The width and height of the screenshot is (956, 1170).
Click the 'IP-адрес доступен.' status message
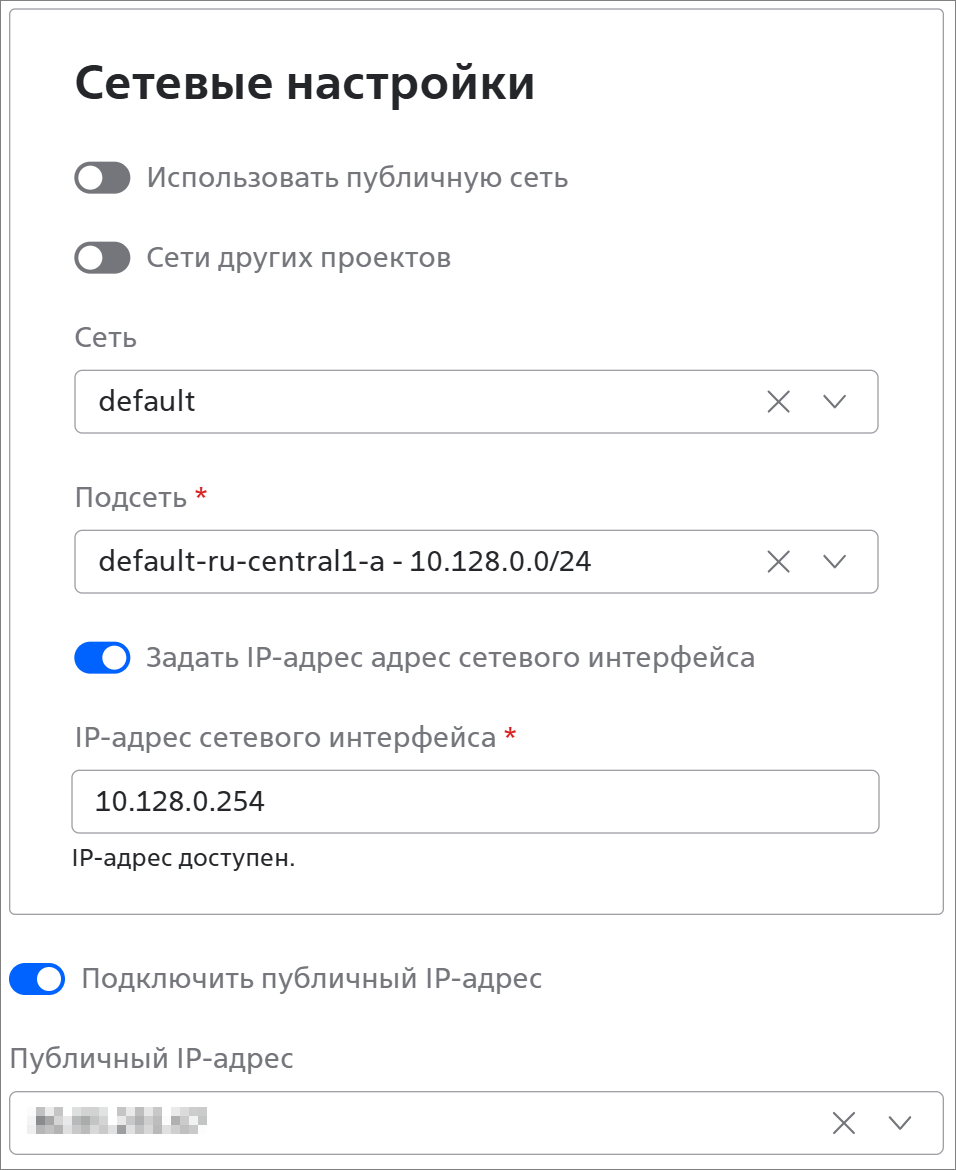tap(184, 859)
